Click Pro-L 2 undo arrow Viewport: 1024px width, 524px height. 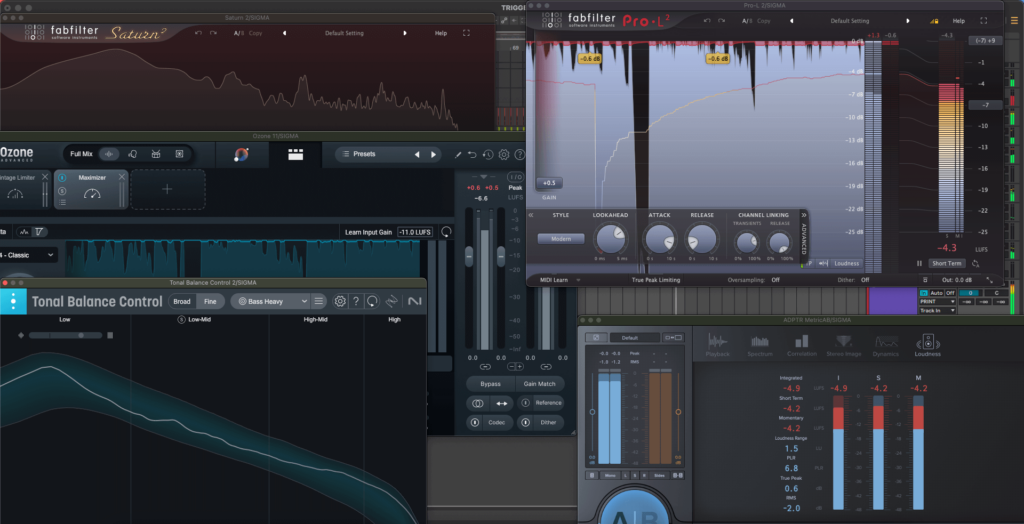(706, 21)
